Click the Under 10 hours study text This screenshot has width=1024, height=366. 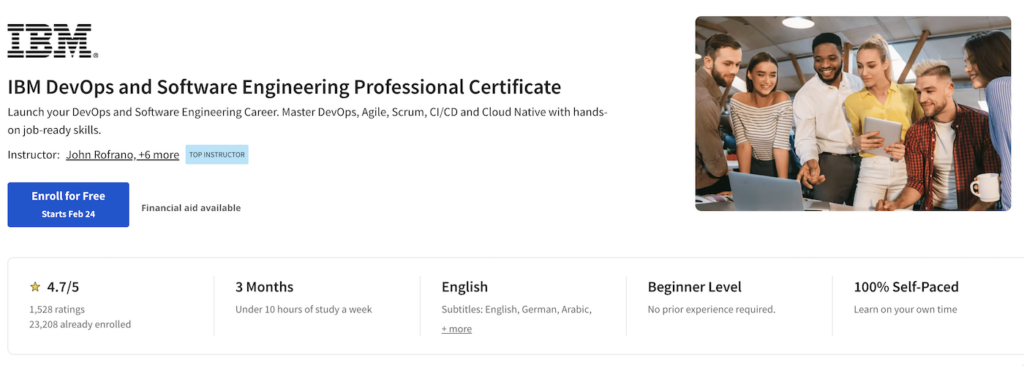(304, 309)
